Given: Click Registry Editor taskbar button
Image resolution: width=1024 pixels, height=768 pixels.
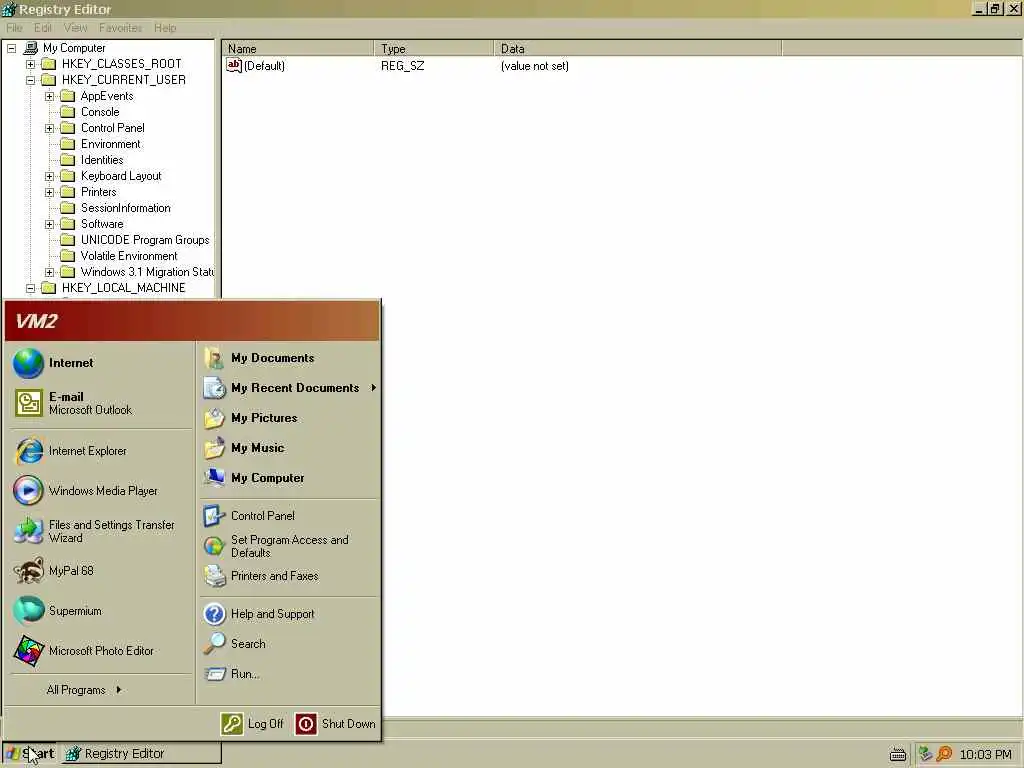Looking at the screenshot, I should pos(142,754).
